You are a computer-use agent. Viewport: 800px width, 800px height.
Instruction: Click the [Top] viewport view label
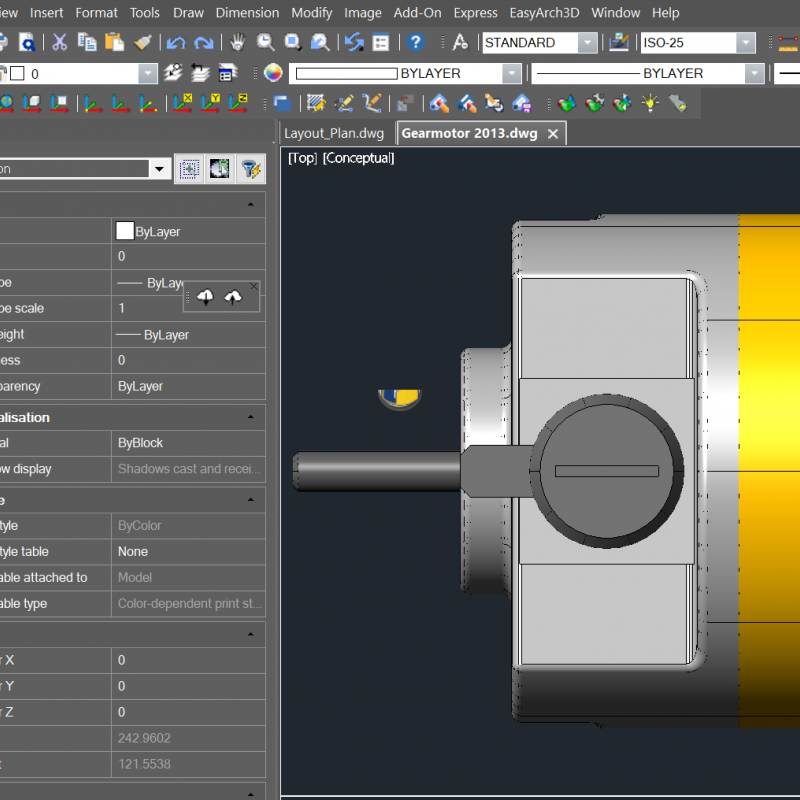[302, 158]
